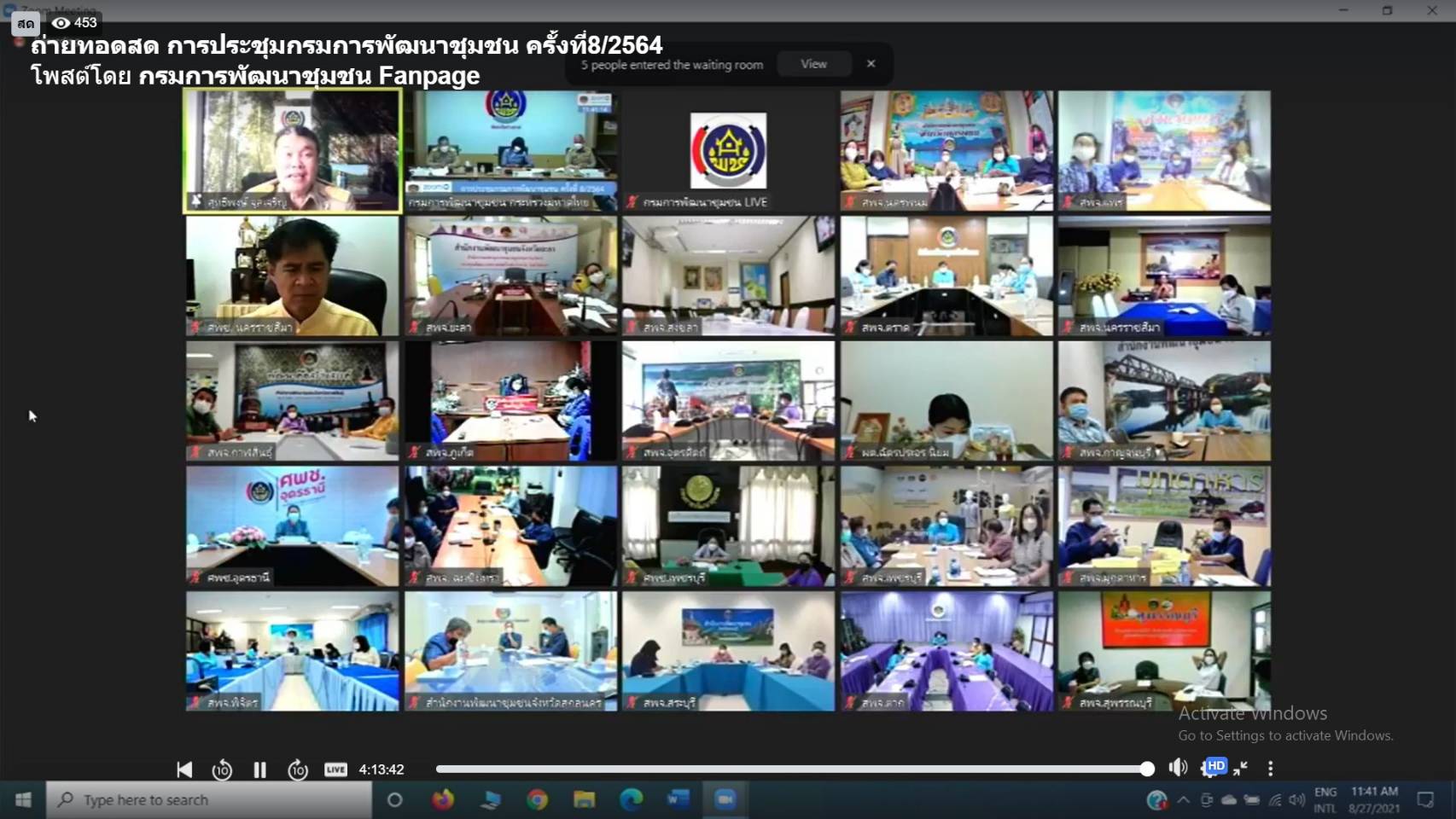Open the Wi-Fi network tray icon
The image size is (1456, 819).
[1275, 800]
